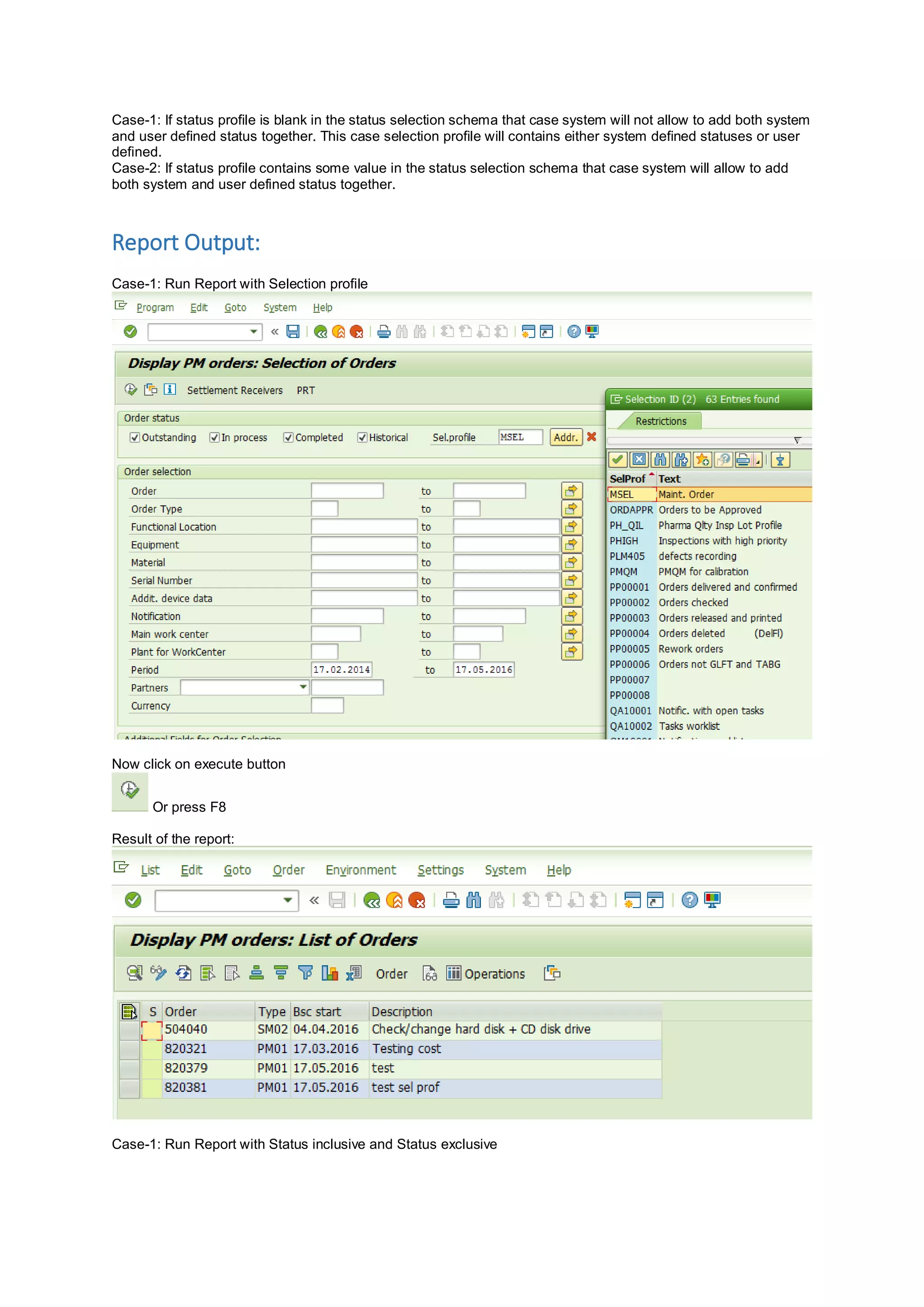Click the large Execute icon below 'Now click on execute button'

[x=130, y=790]
